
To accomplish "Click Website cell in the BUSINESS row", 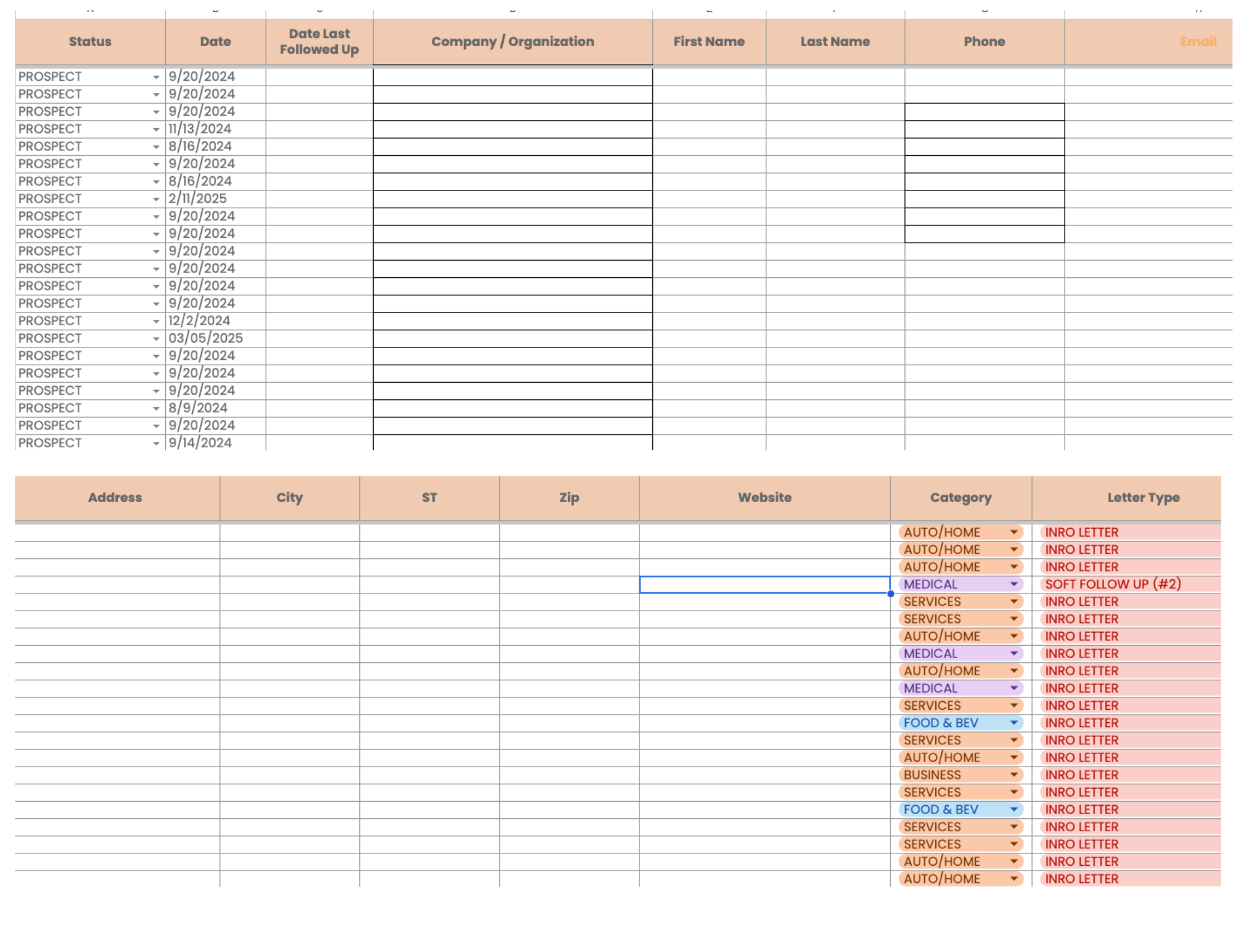I will [764, 775].
